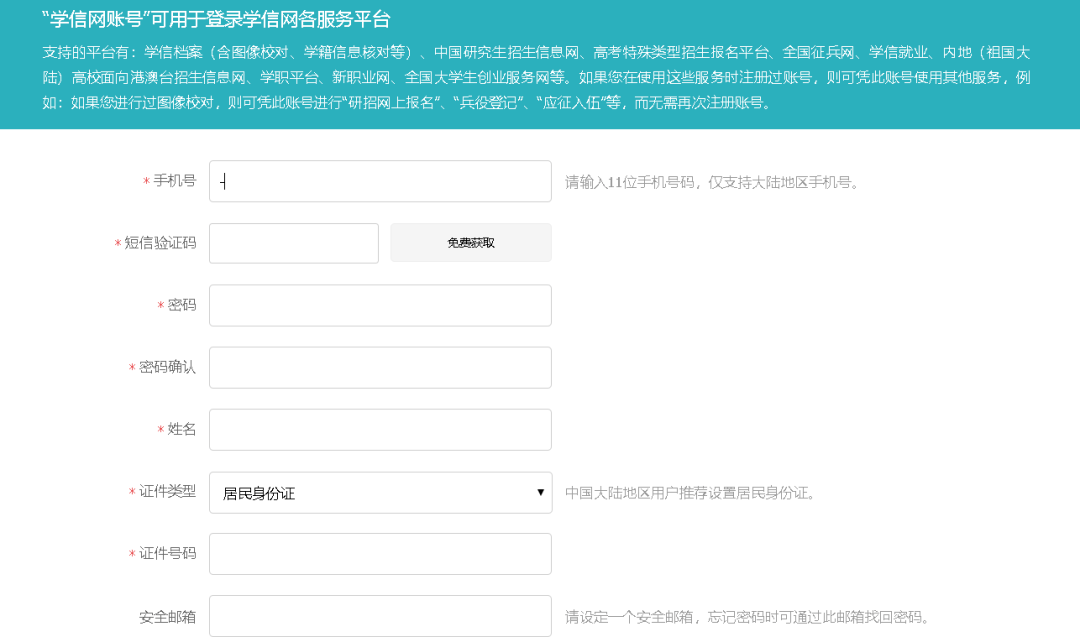1080x637 pixels.
Task: Click the 密码 password input field
Action: coord(380,305)
